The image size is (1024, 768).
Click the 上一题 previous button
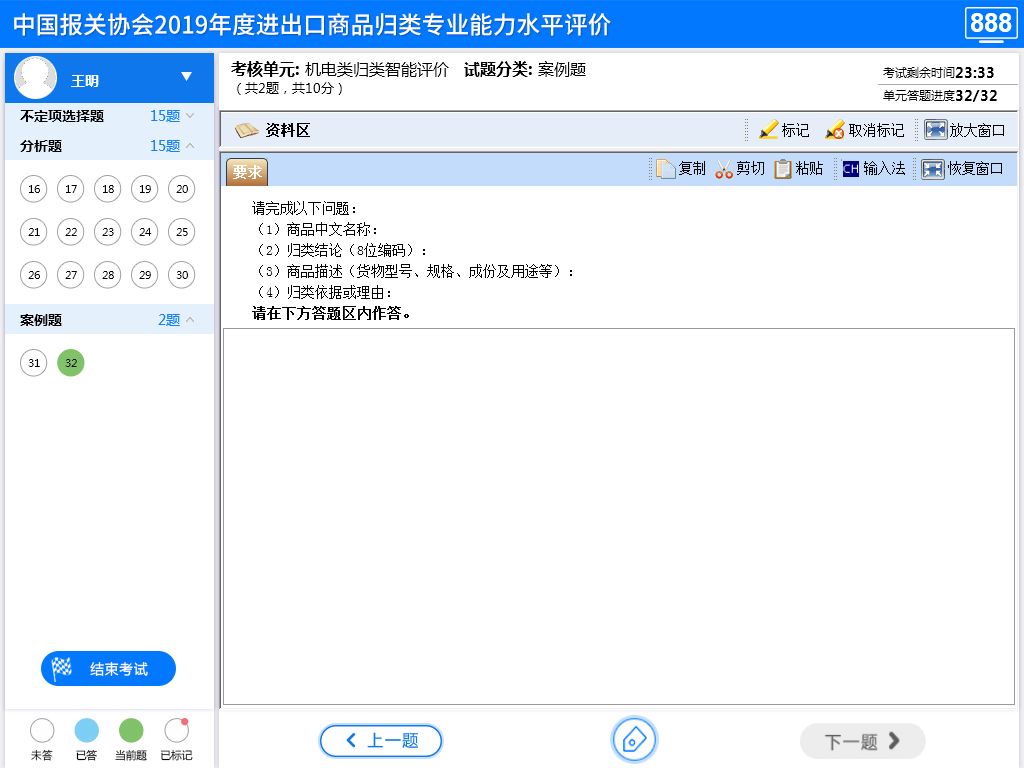(x=381, y=741)
